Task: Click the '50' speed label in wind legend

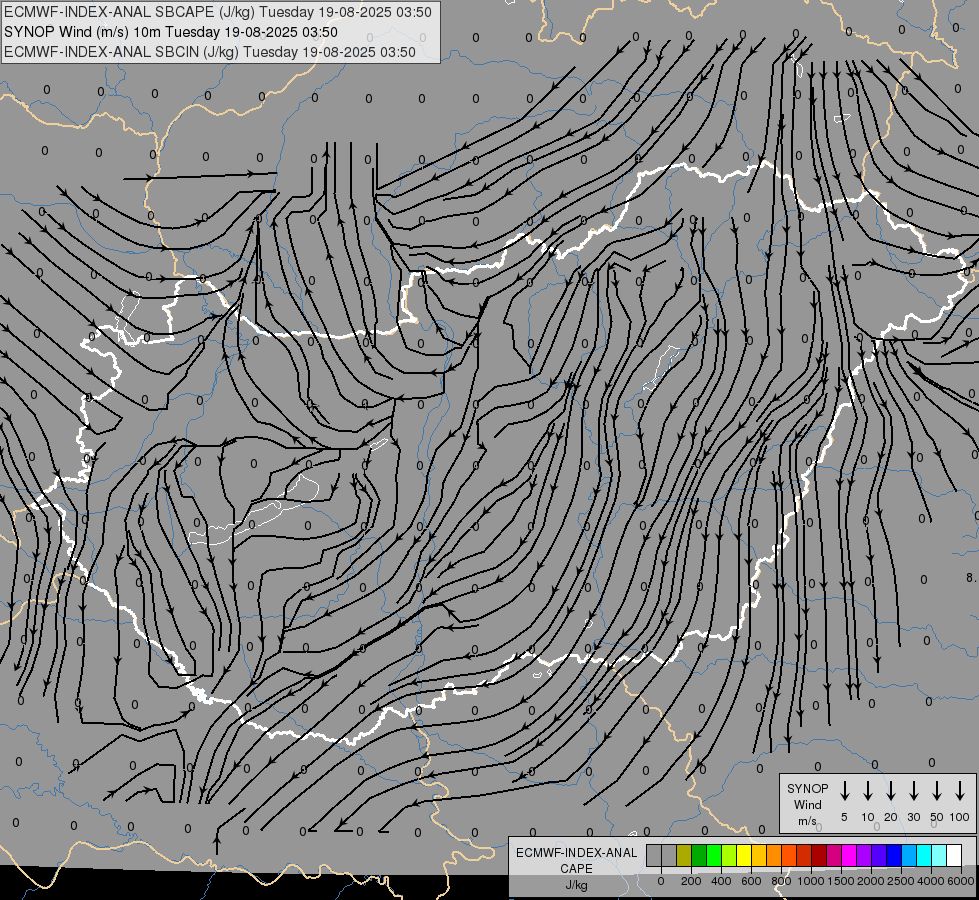Action: 937,817
